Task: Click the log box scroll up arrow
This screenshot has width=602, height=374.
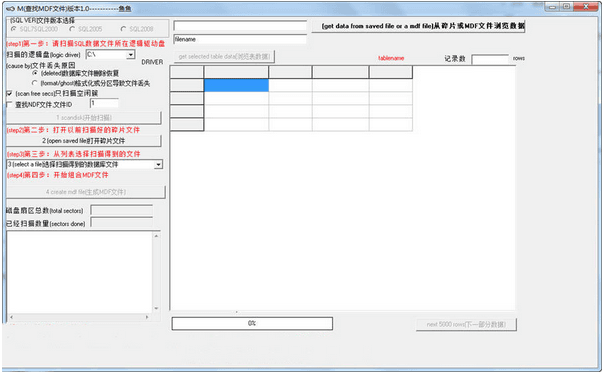Action: [156, 236]
